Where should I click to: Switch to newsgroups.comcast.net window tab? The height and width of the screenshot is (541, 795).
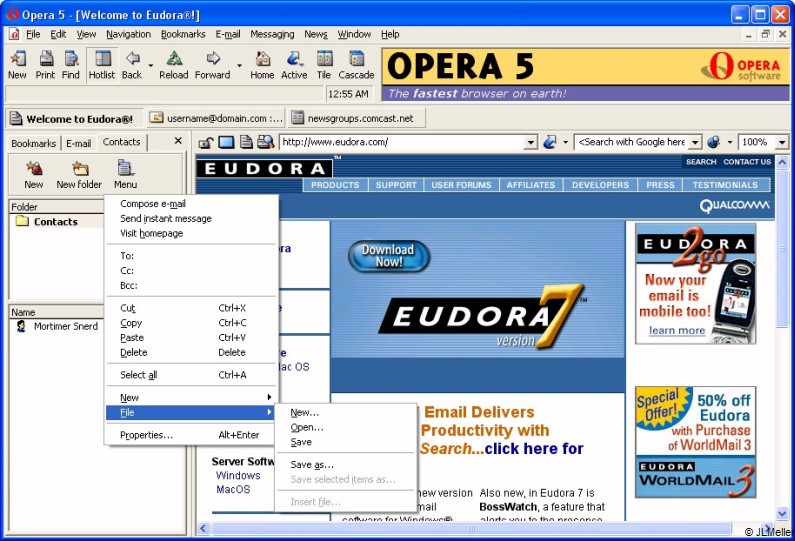click(357, 118)
